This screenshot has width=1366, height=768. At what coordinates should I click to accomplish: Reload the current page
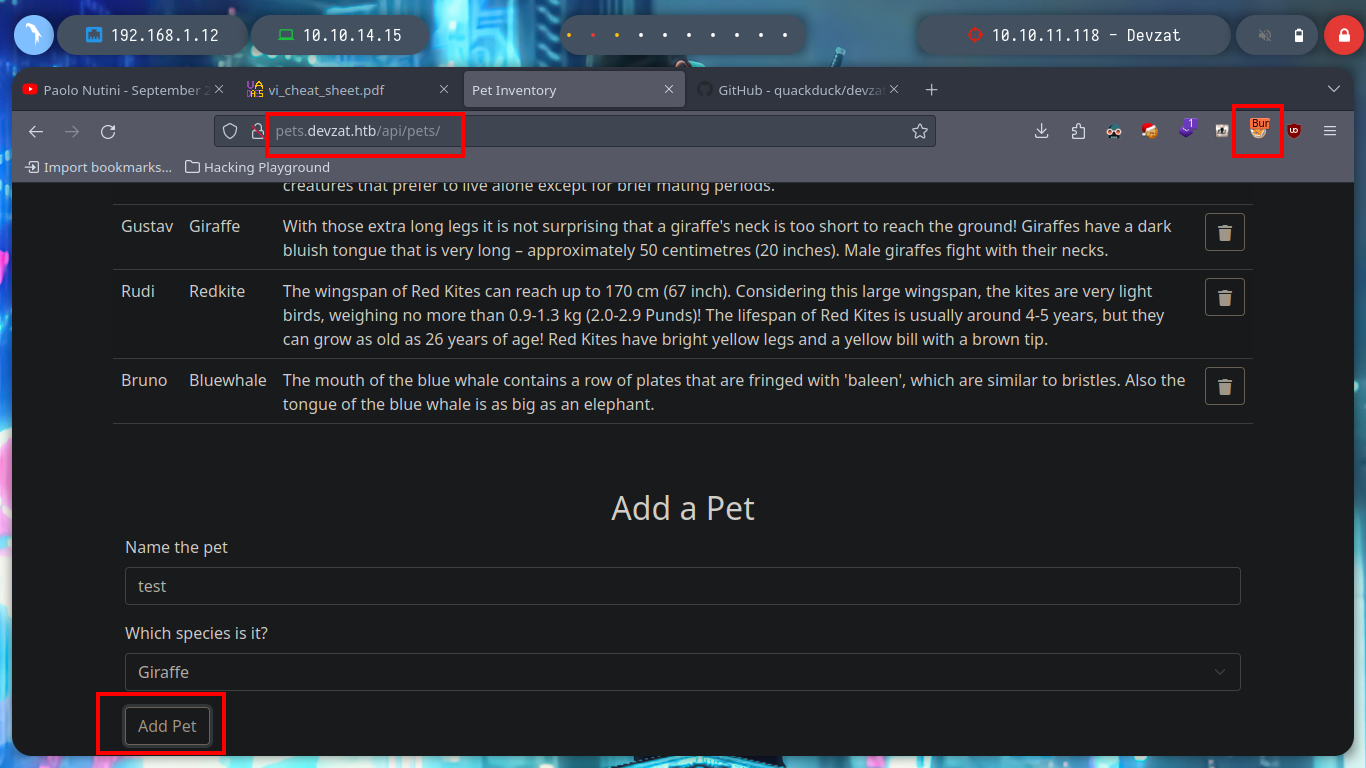pos(108,131)
